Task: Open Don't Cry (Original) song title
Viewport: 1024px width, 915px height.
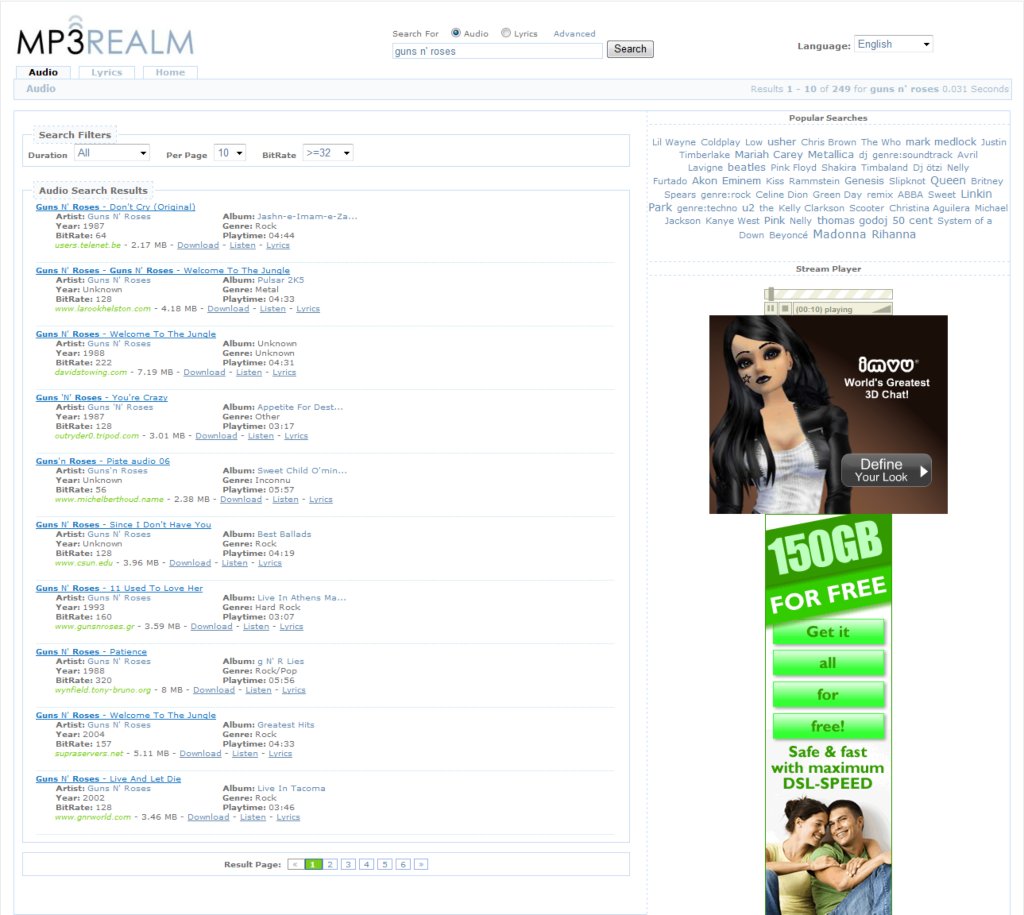Action: [x=115, y=207]
